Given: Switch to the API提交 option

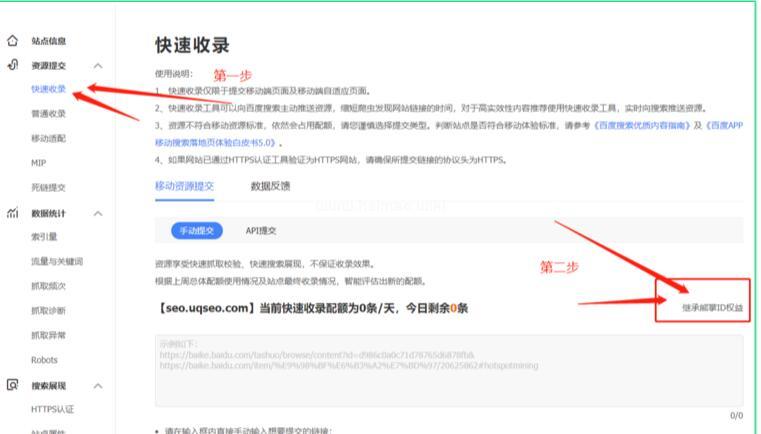Looking at the screenshot, I should pos(261,231).
